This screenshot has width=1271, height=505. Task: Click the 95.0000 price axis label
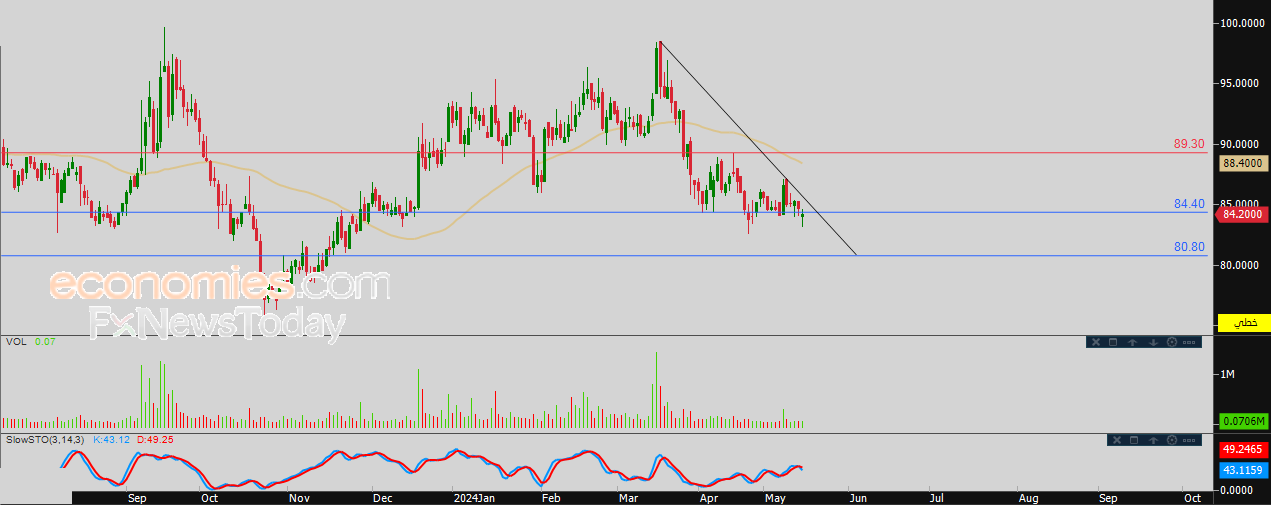(x=1241, y=83)
